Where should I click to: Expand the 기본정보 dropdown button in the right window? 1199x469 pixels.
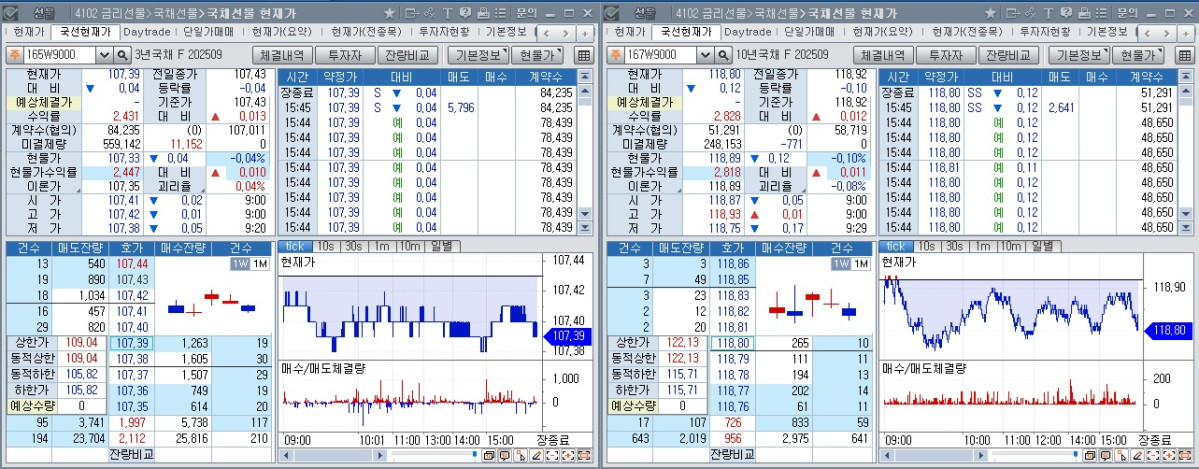1079,55
